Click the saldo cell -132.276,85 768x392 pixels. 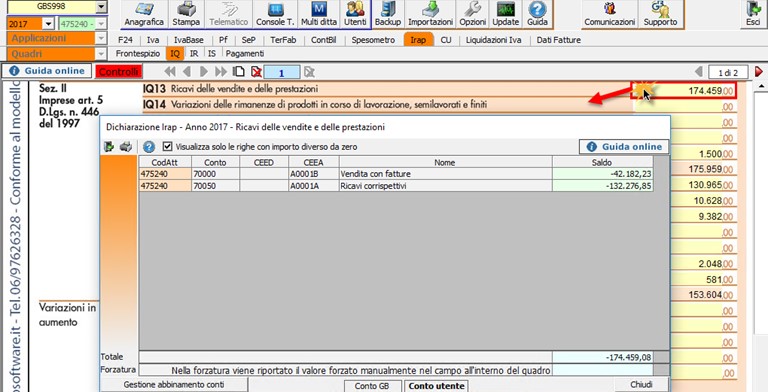click(602, 186)
